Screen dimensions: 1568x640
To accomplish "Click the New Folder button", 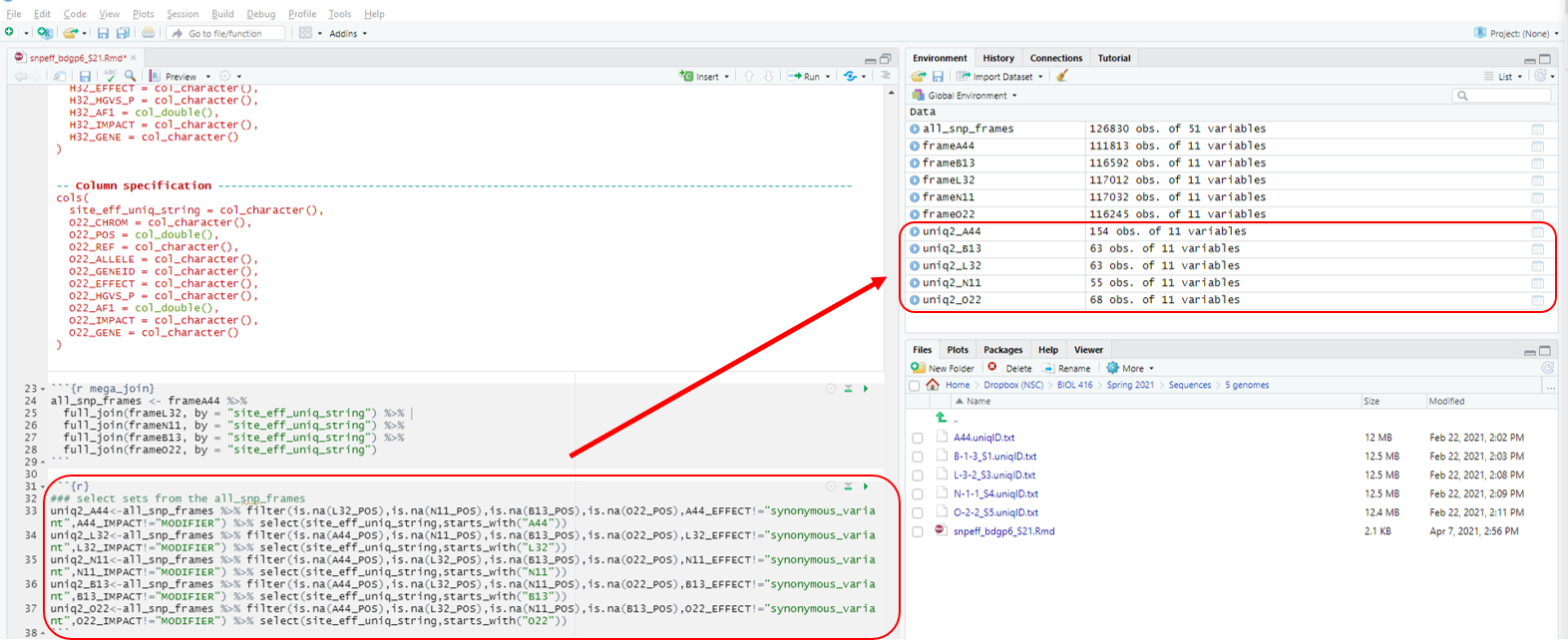I will [943, 368].
